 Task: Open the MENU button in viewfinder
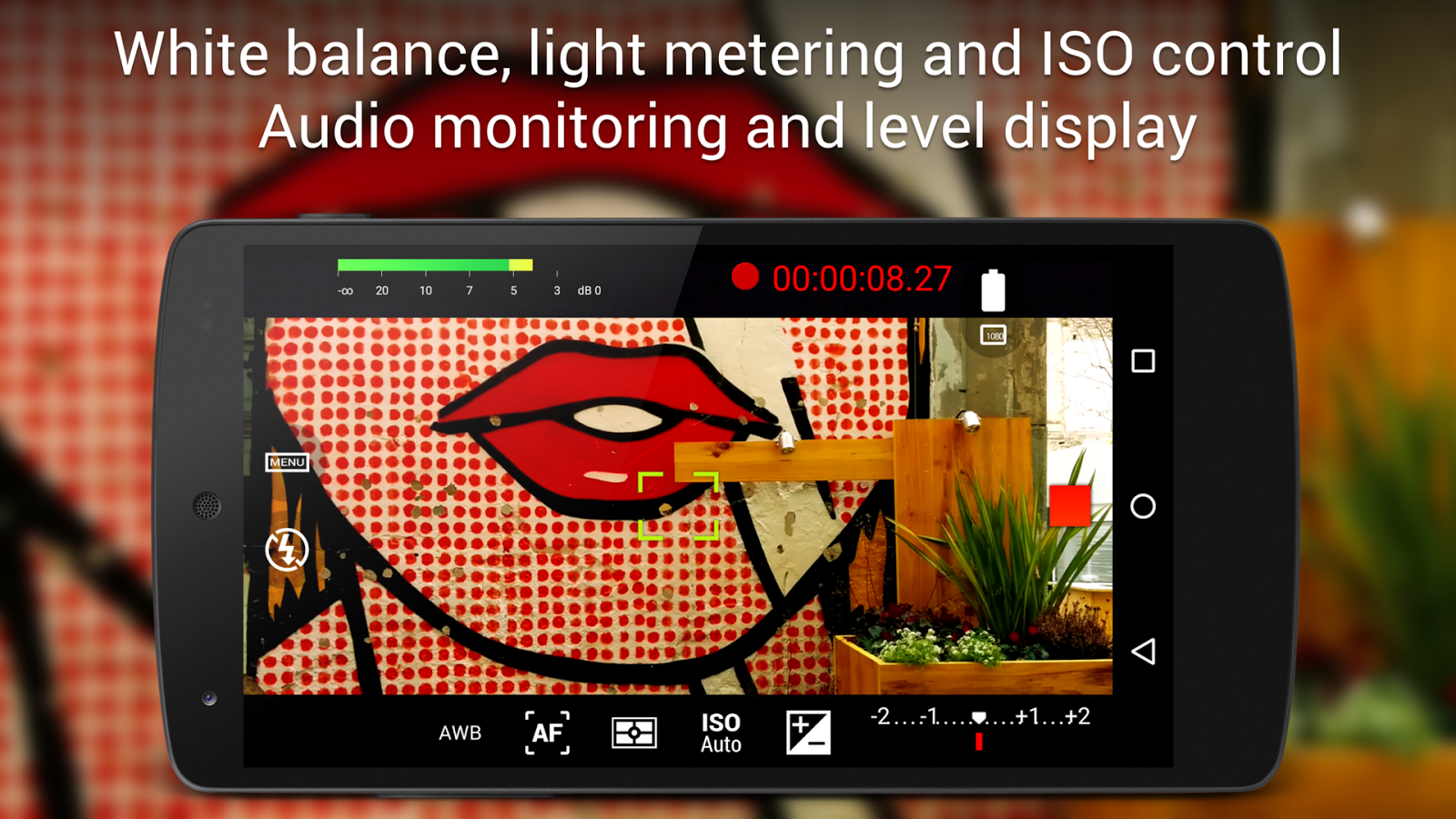click(287, 462)
